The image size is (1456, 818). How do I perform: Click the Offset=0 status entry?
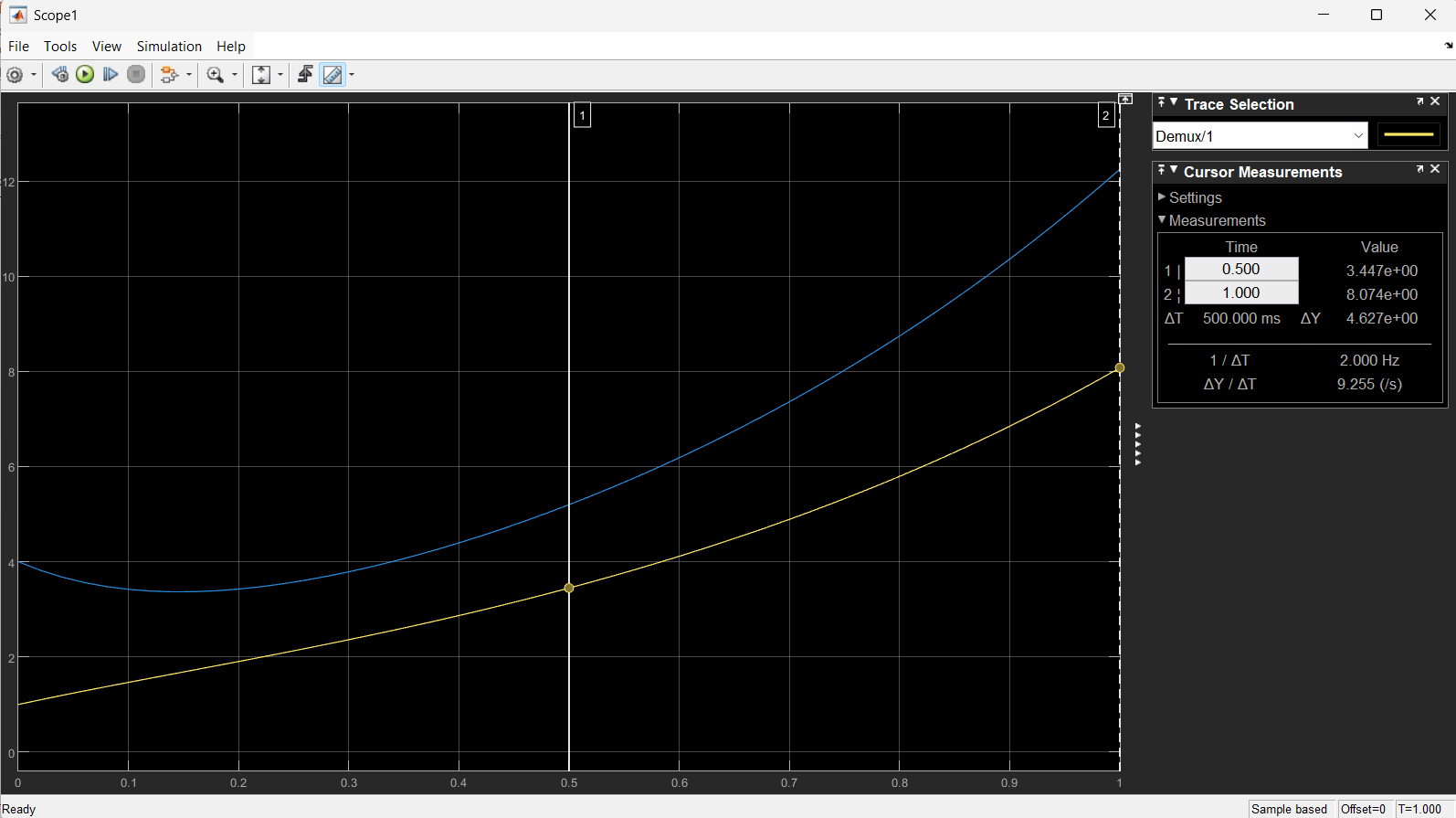click(x=1363, y=809)
